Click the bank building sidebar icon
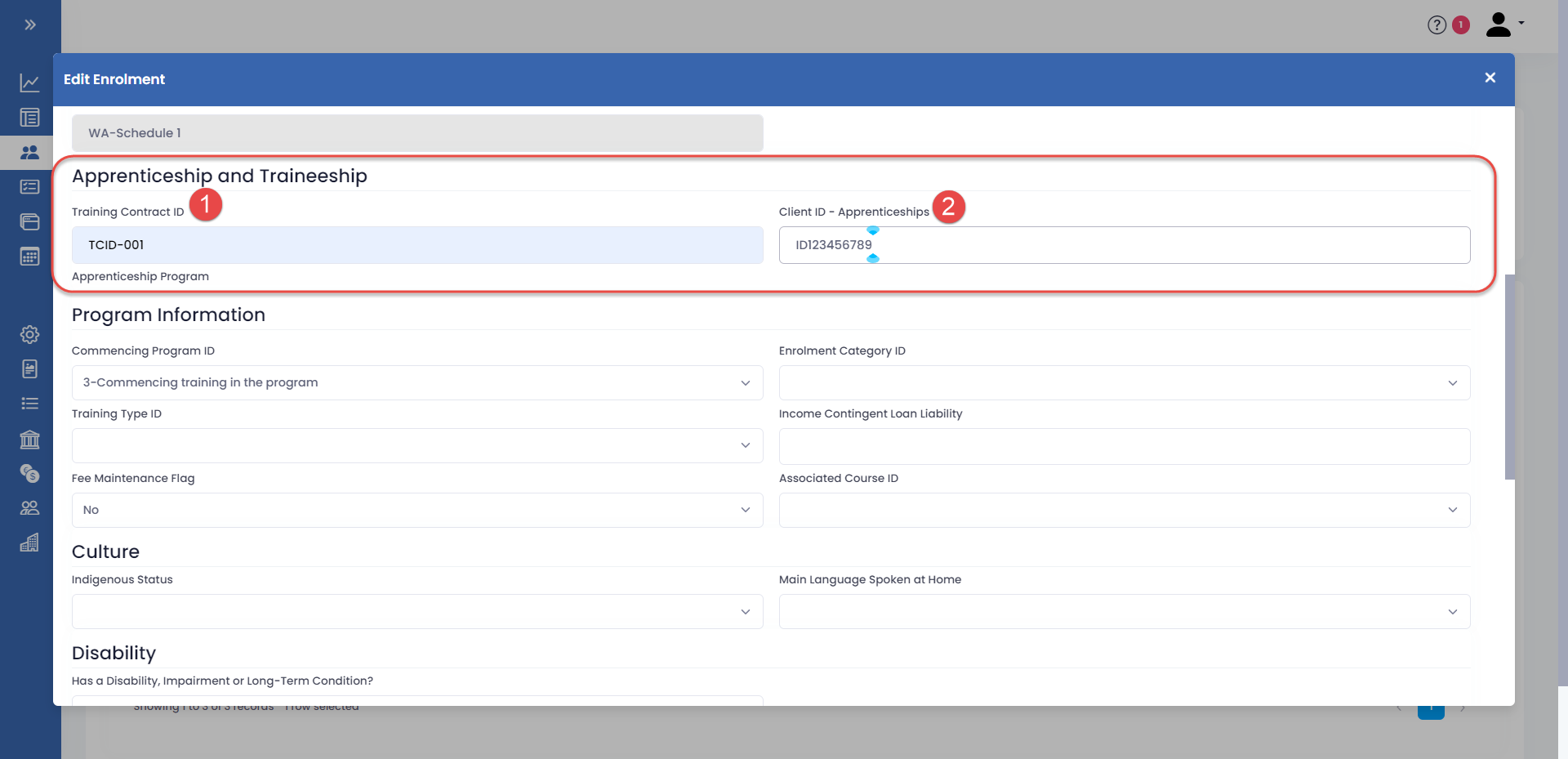The width and height of the screenshot is (1568, 759). point(29,440)
